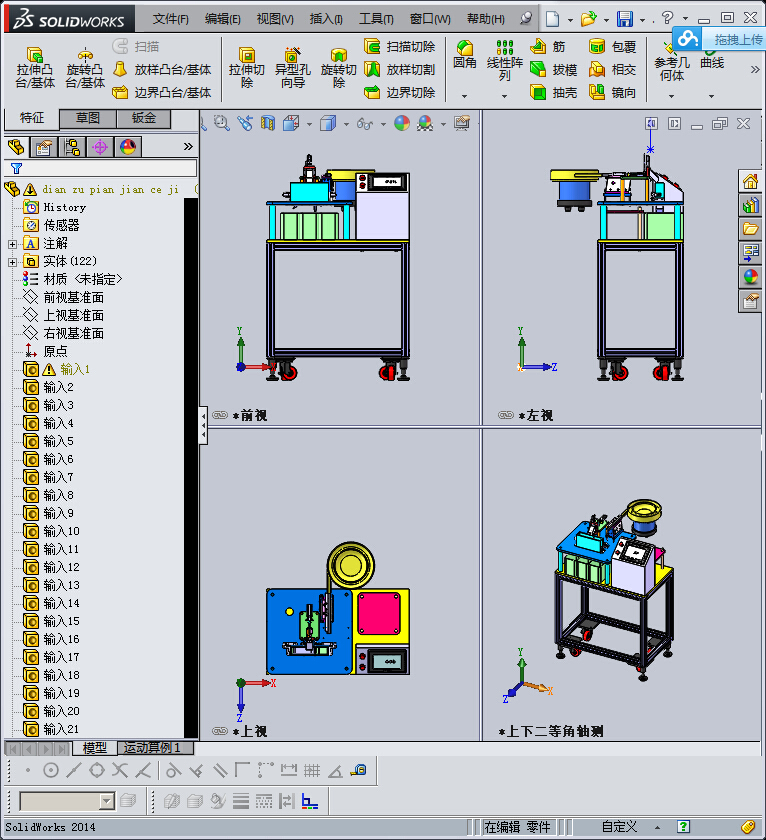Open the View Orientation dropdown arrow

[310, 124]
